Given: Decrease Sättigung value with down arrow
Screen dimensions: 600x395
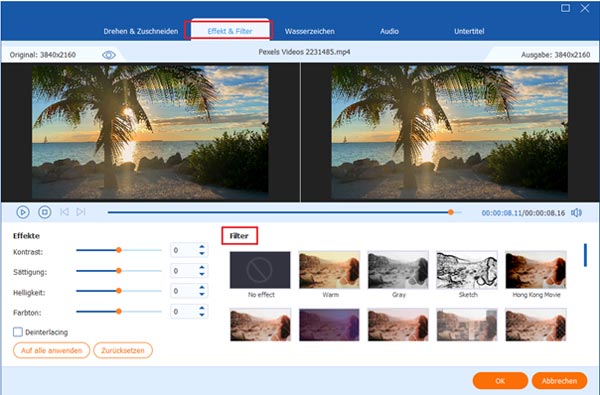Looking at the screenshot, I should pyautogui.click(x=202, y=274).
